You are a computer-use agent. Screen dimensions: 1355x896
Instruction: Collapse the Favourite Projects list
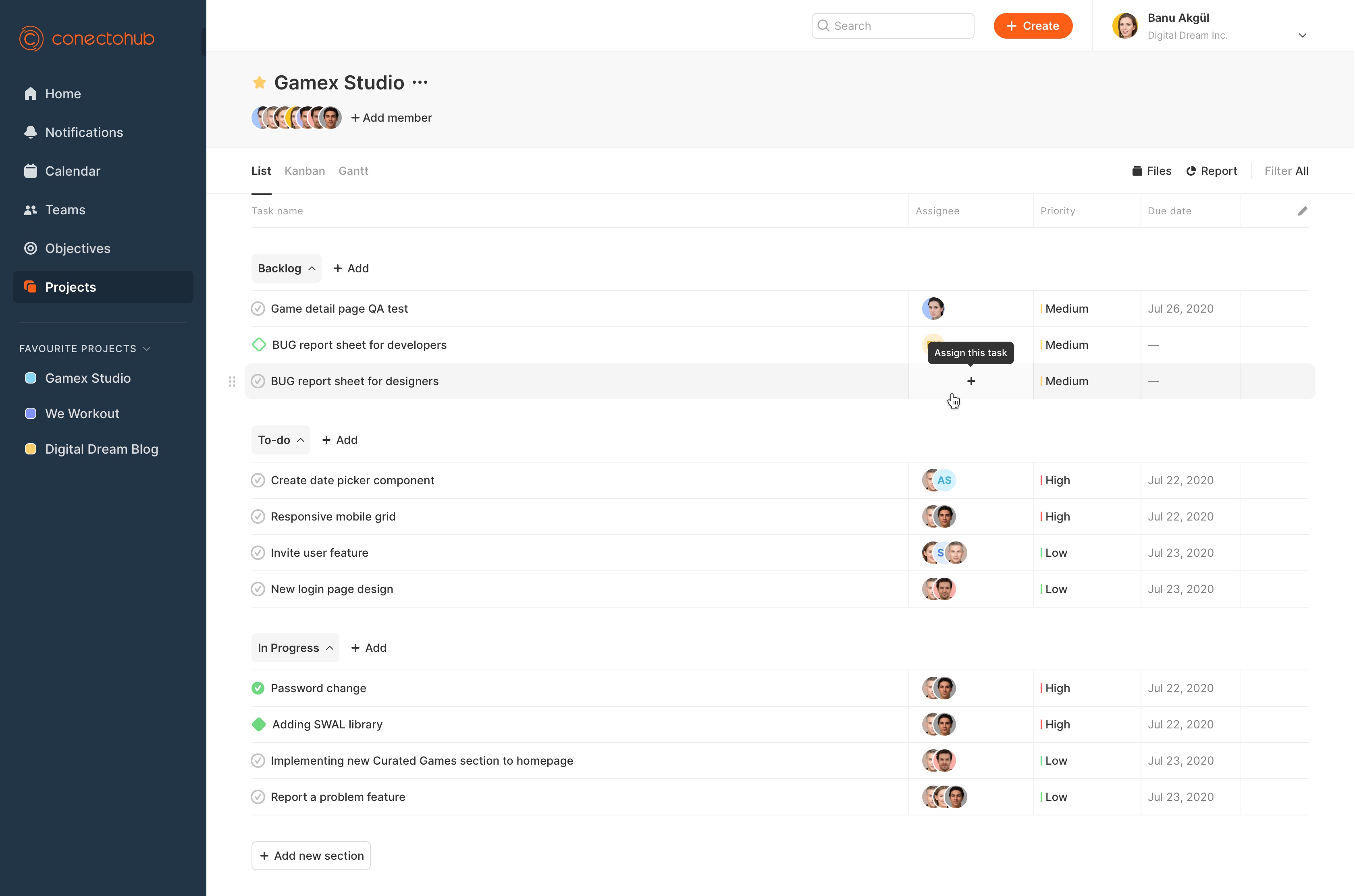147,348
